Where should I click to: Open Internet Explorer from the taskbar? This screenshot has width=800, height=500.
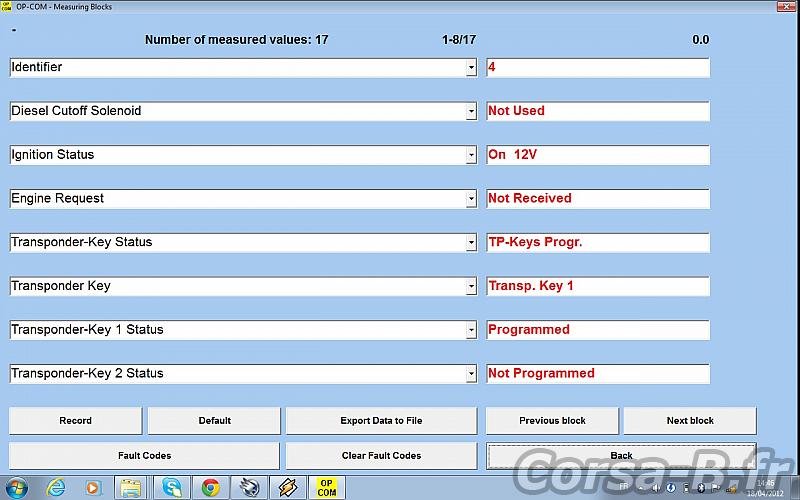click(x=55, y=487)
